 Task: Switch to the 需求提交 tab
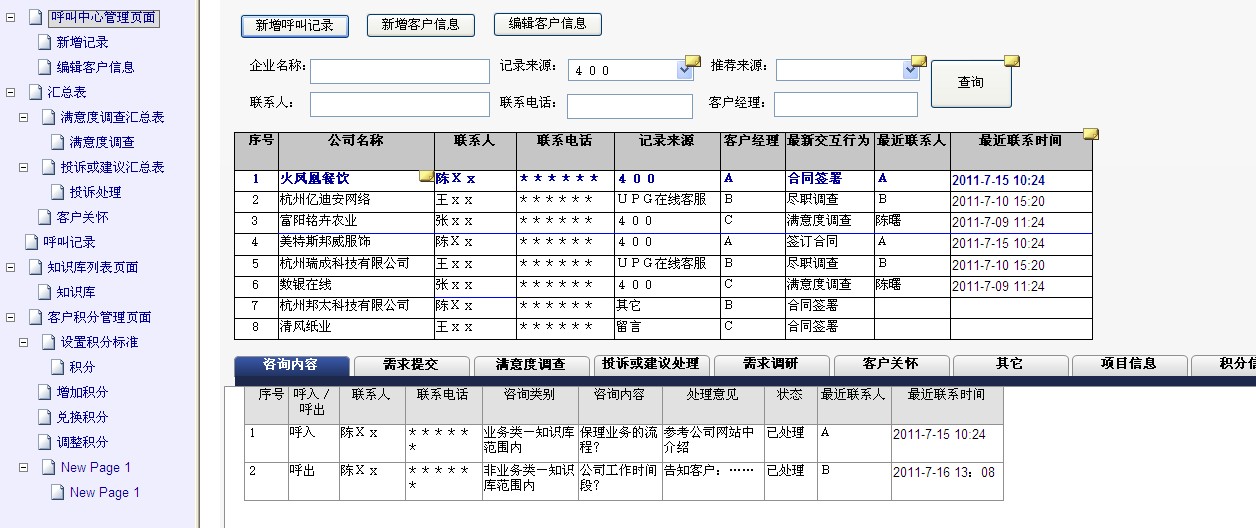coord(410,365)
